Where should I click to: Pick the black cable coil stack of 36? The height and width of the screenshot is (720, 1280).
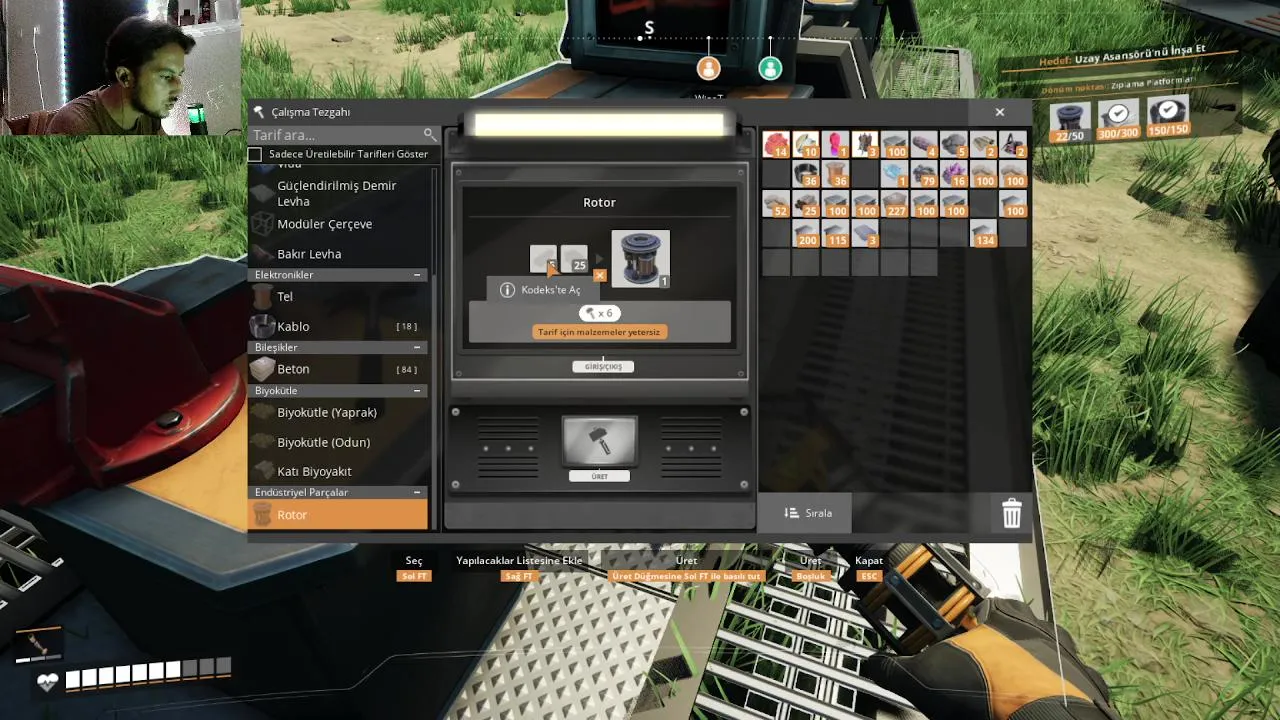806,175
